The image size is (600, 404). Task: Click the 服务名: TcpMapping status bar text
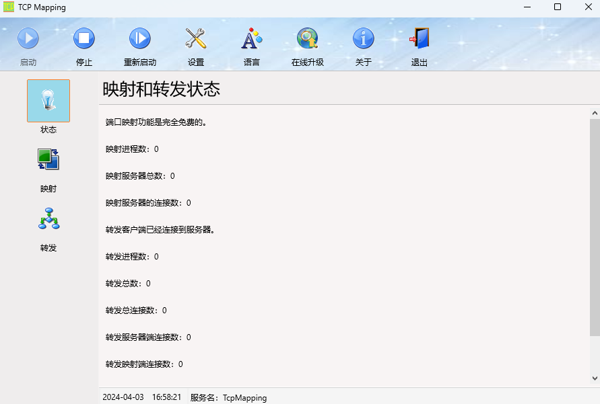[x=228, y=397]
